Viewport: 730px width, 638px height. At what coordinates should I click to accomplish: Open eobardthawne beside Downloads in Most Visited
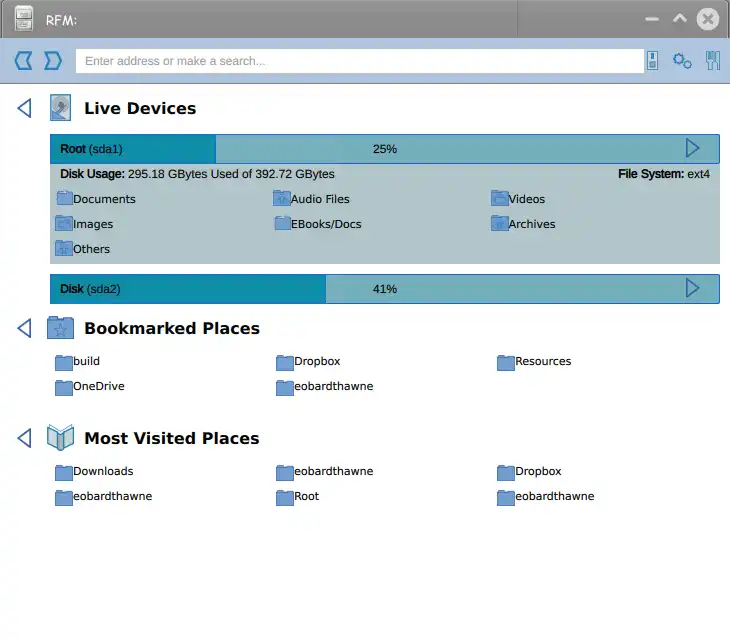(324, 471)
